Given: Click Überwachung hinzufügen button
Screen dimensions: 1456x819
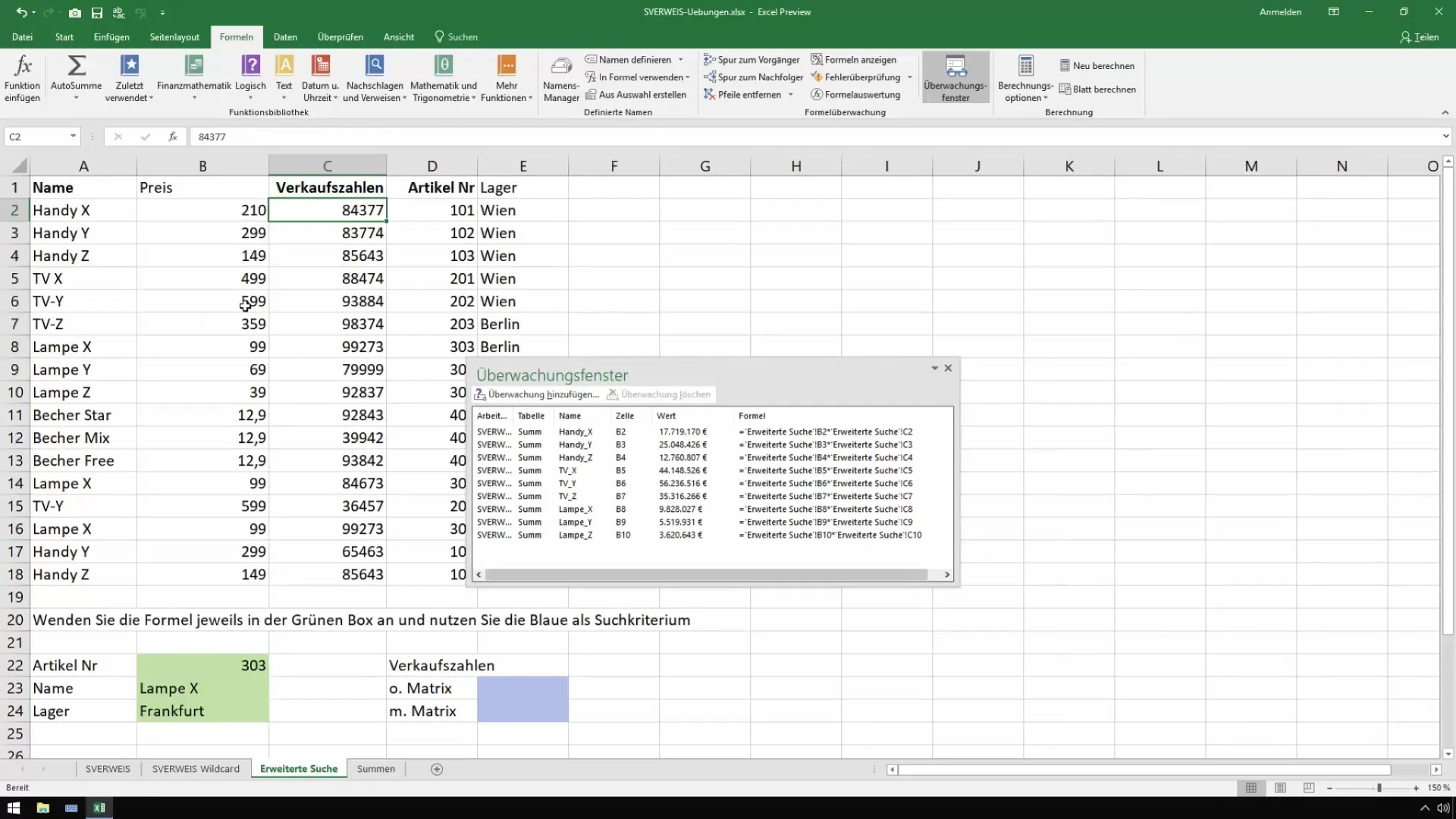Looking at the screenshot, I should pyautogui.click(x=537, y=394).
